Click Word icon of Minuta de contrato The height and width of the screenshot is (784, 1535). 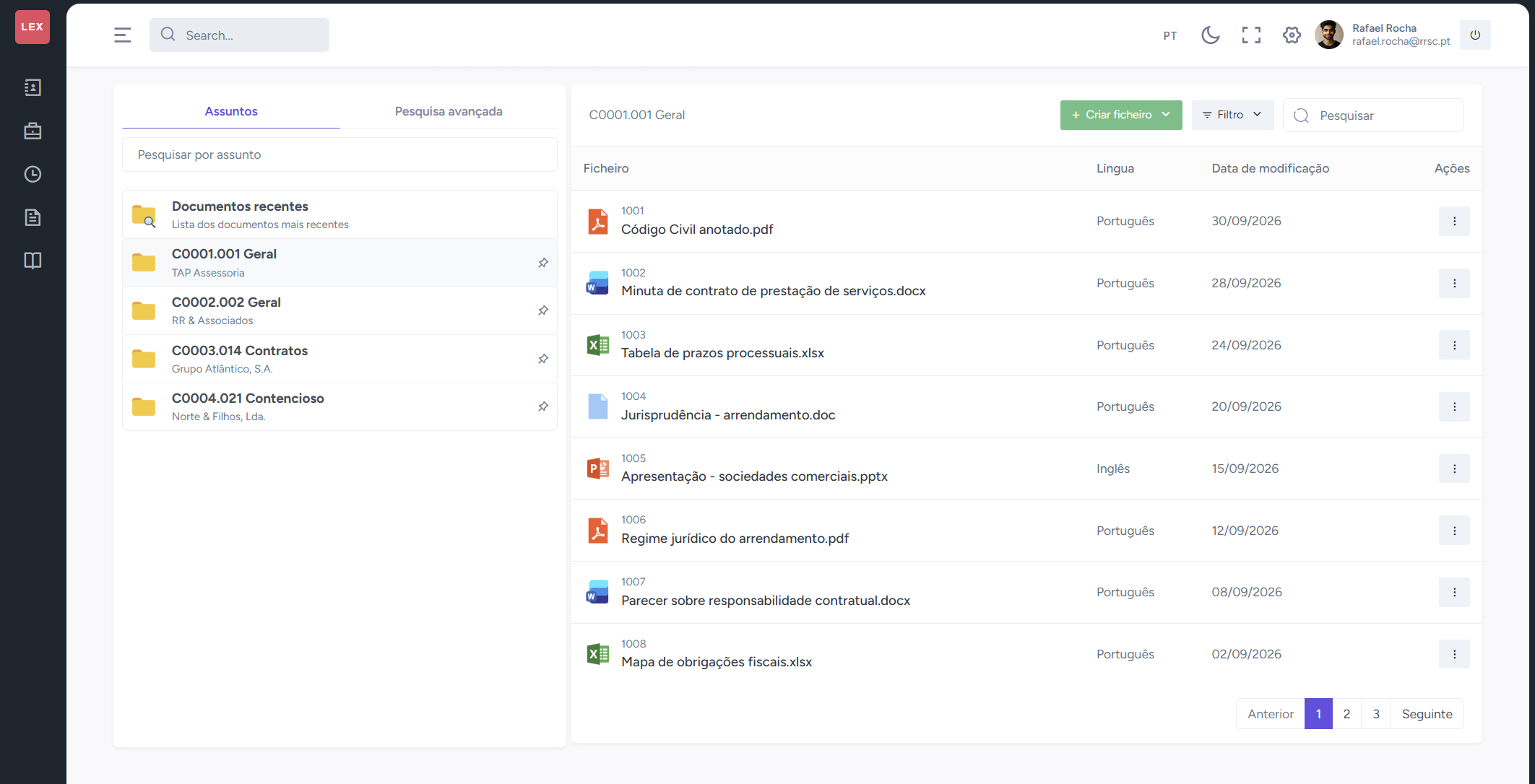pyautogui.click(x=597, y=283)
